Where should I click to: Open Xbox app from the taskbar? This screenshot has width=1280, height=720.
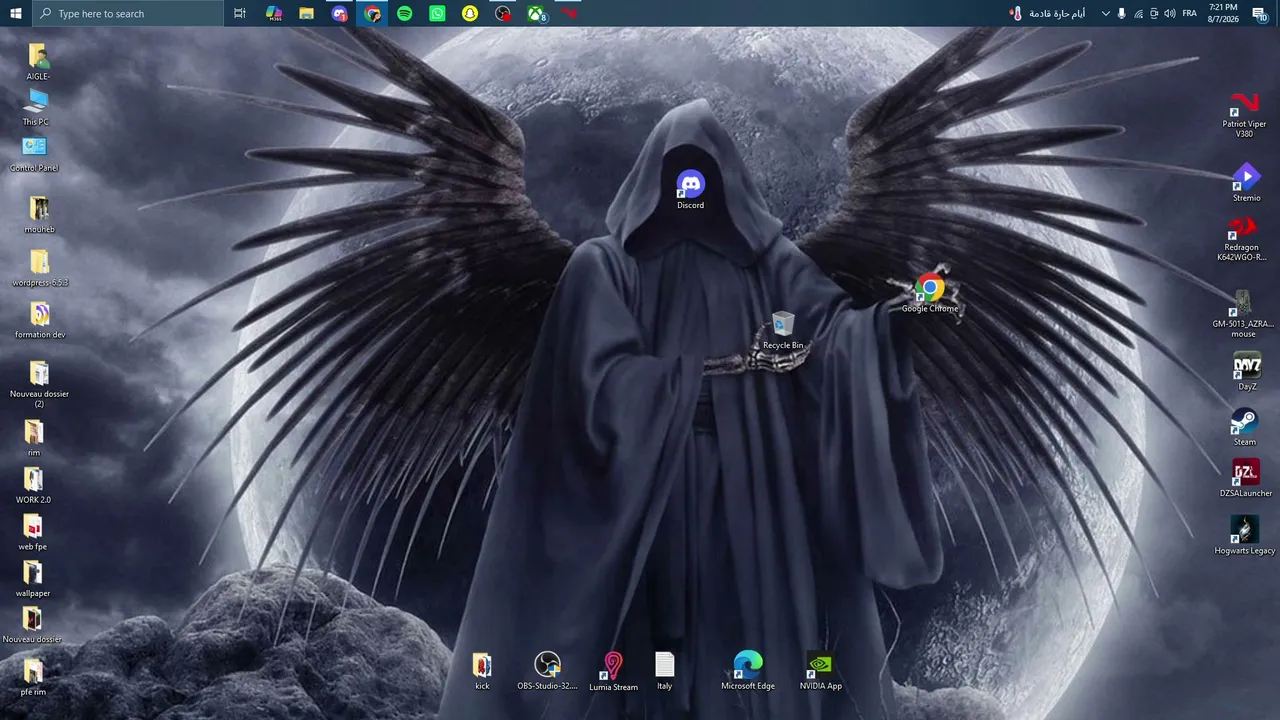coord(537,13)
